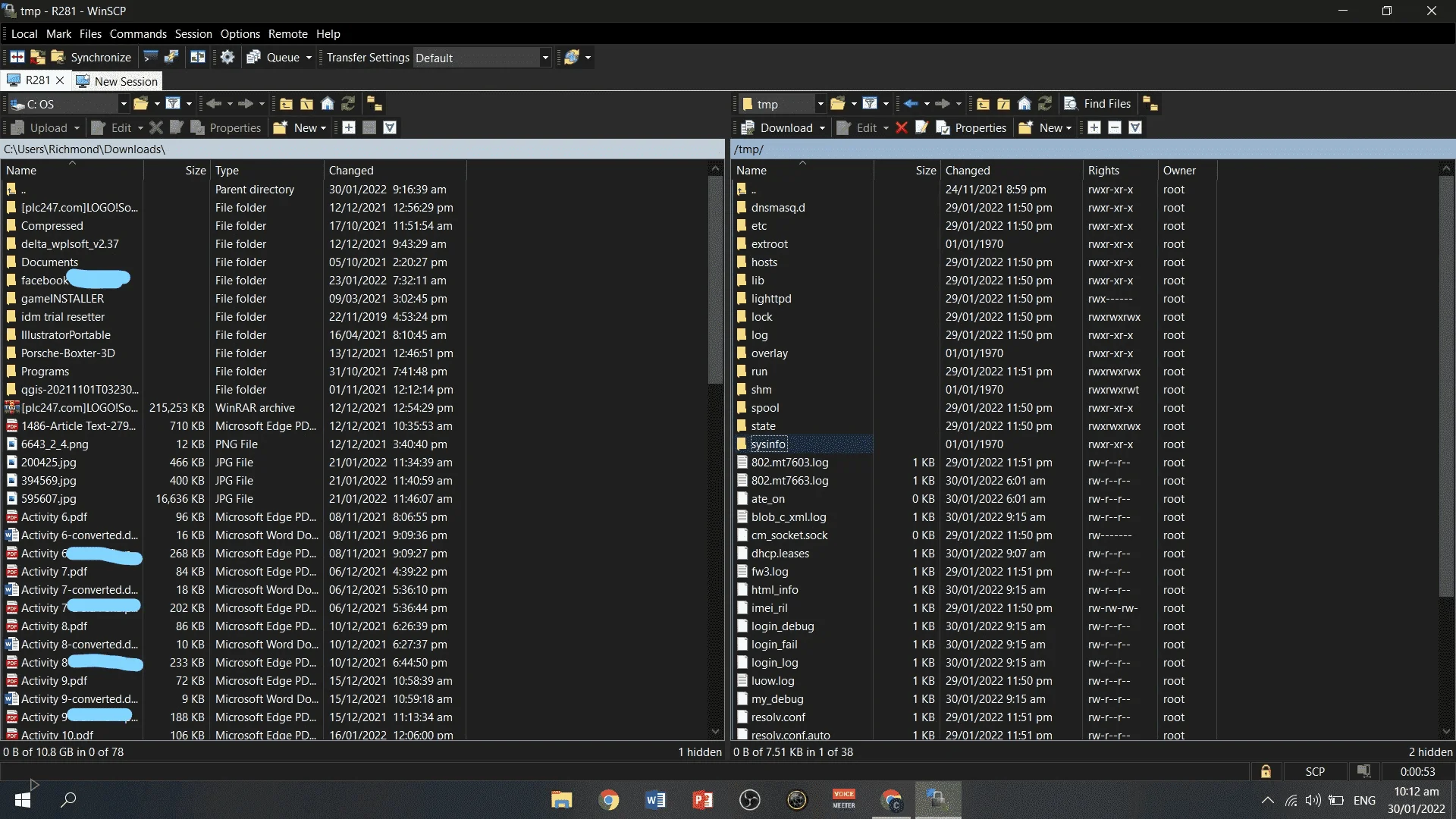The image size is (1456, 819).
Task: Click the remote Rename icon
Action: click(922, 127)
